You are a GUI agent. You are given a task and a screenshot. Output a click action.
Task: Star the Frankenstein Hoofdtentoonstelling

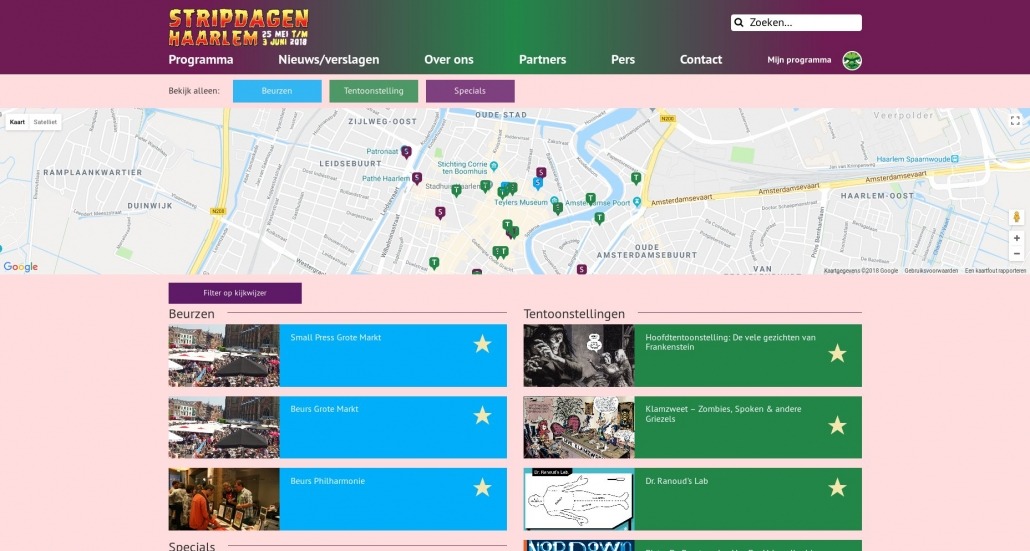point(837,353)
